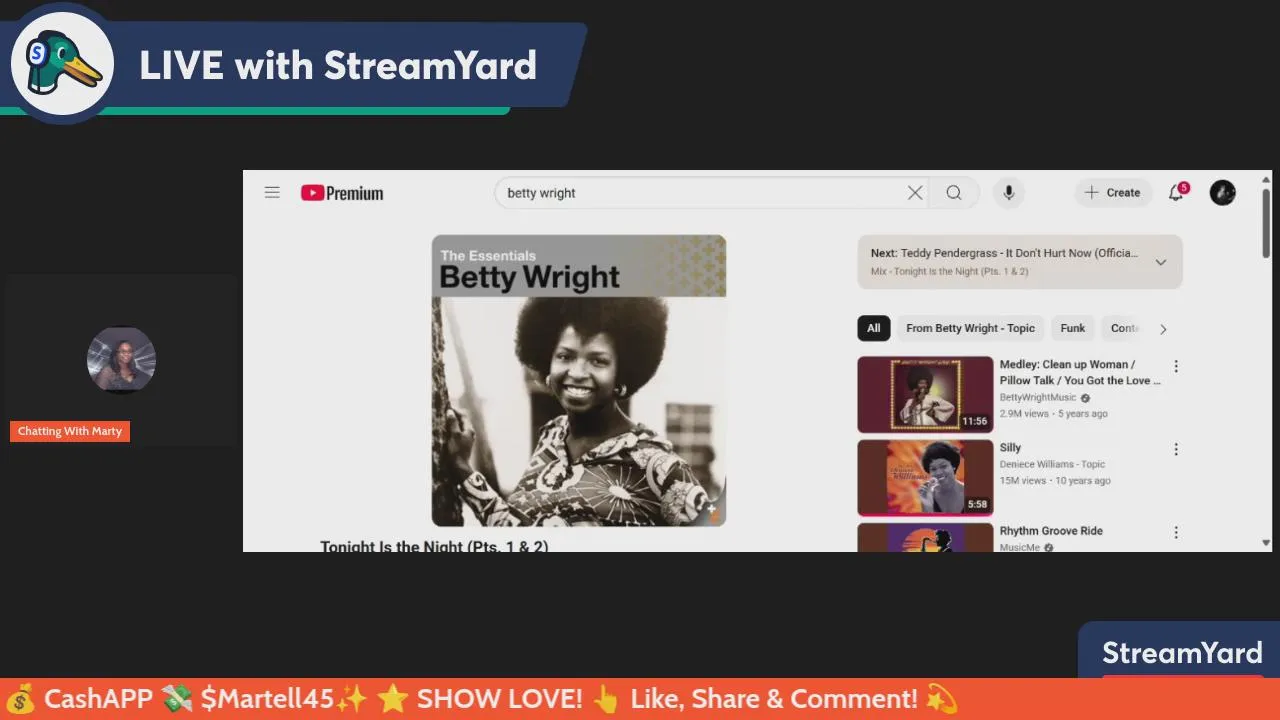1280x720 pixels.
Task: Open the Silly video thumbnail
Action: (x=925, y=477)
